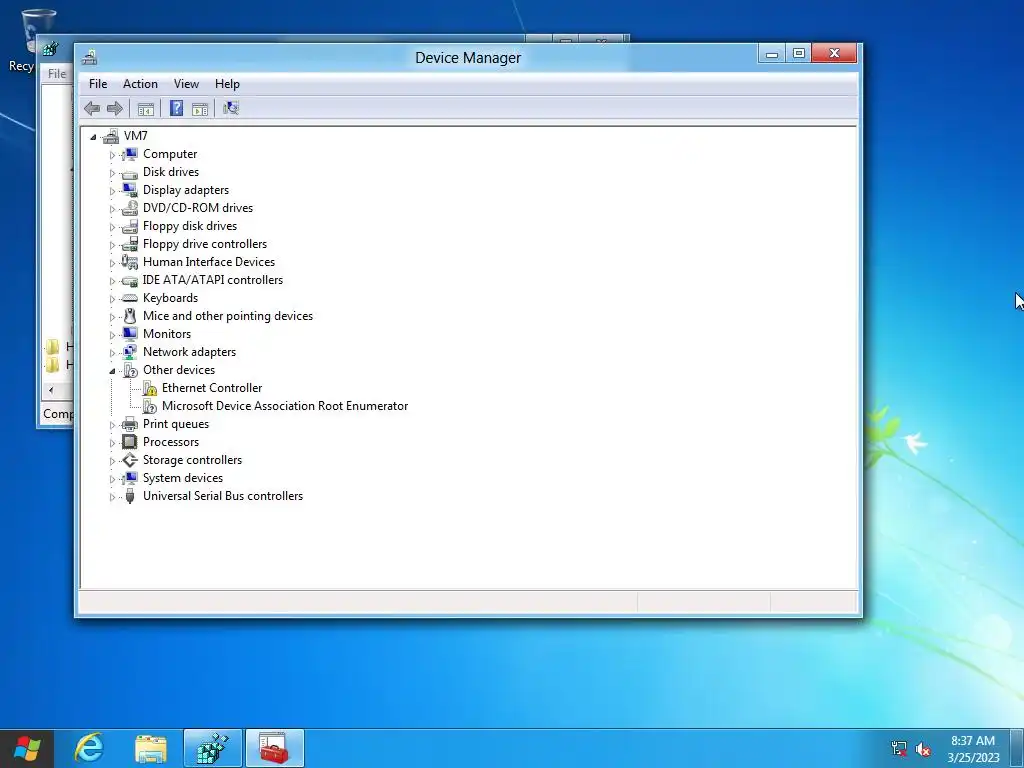The image size is (1024, 768).
Task: Click Microsoft Device Association Root Enumerator icon
Action: [x=150, y=406]
